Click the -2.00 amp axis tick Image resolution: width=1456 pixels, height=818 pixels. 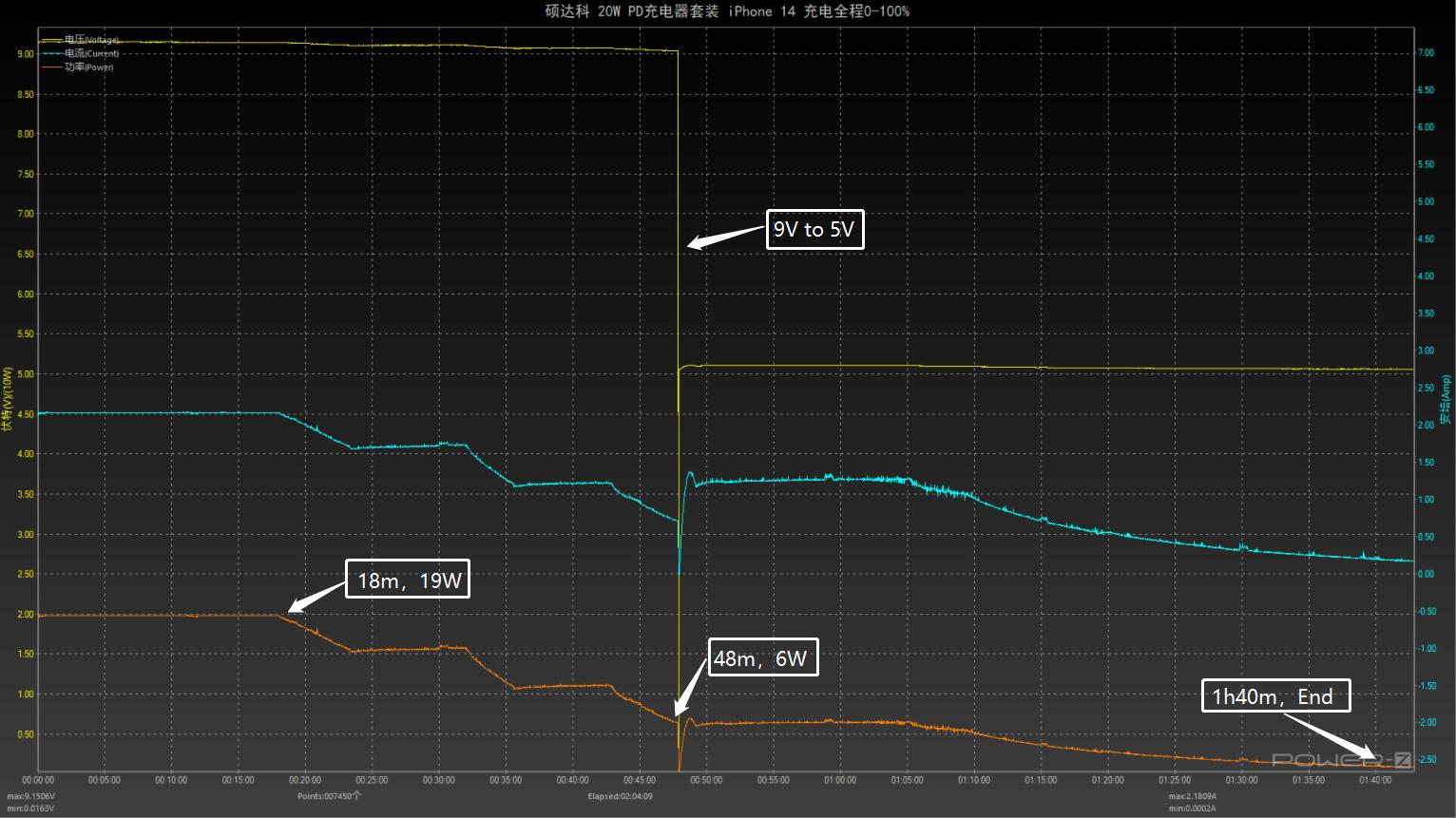pyautogui.click(x=1425, y=723)
